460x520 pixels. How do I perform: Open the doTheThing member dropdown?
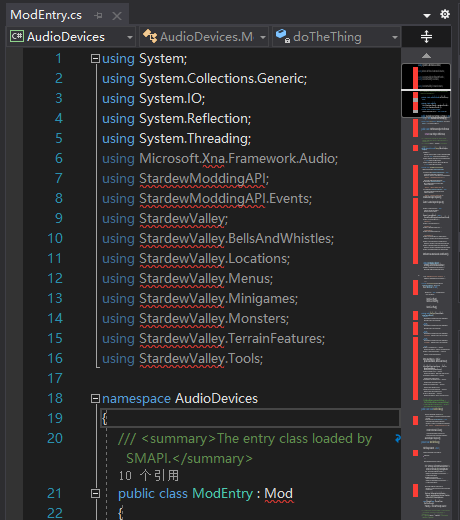336,37
